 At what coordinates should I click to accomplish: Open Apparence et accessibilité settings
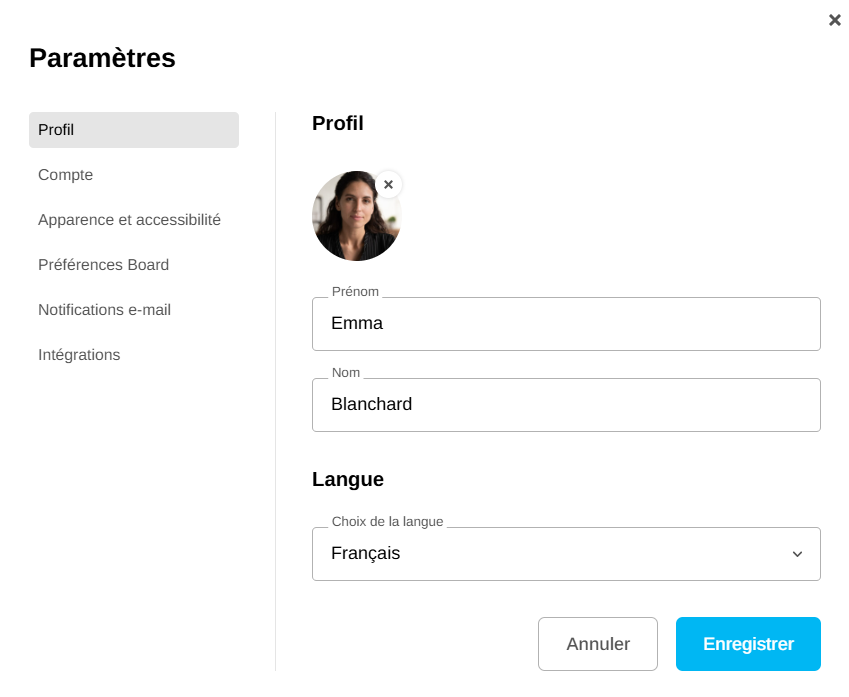[129, 220]
